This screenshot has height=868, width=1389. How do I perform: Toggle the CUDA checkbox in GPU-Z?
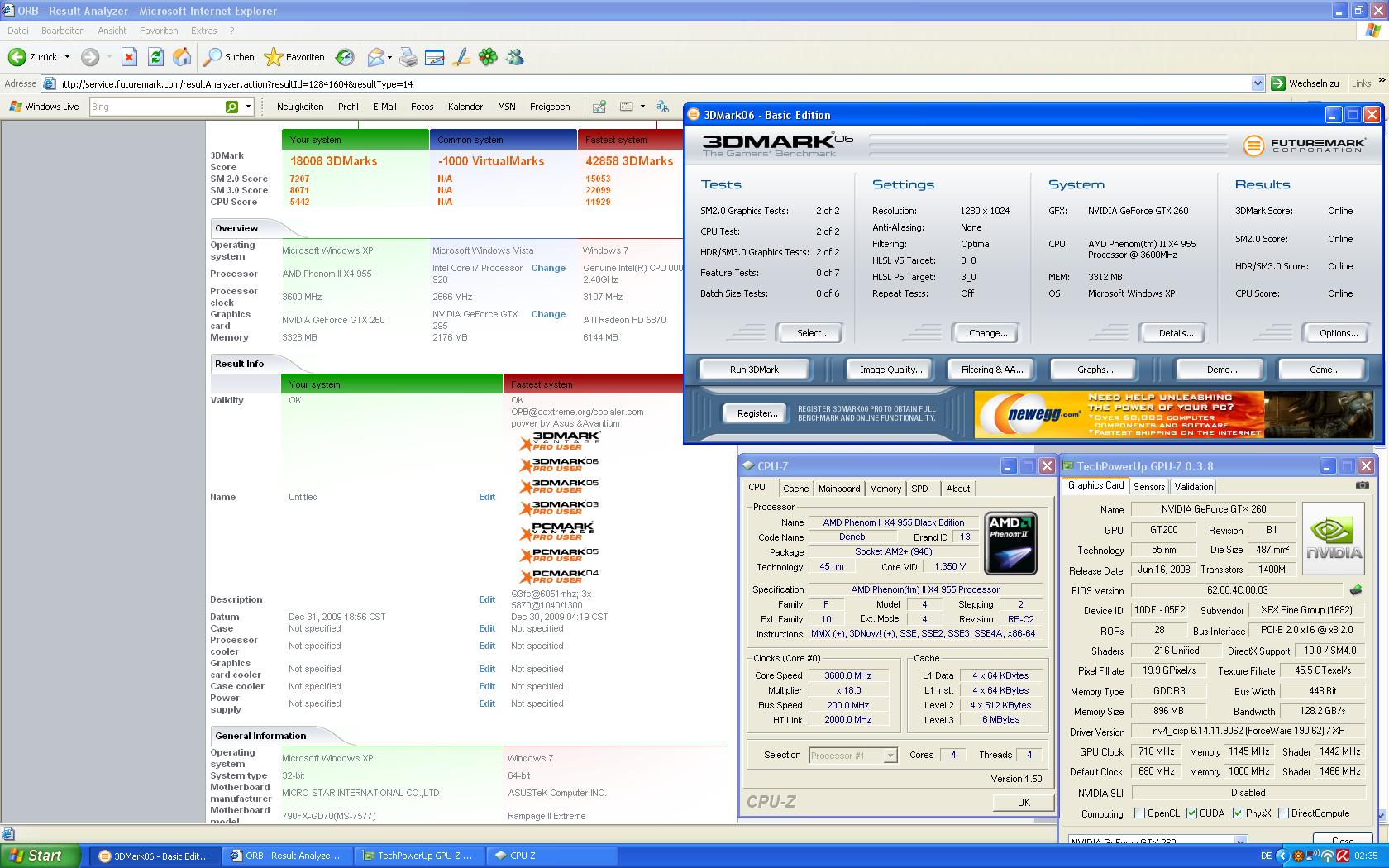(1191, 813)
